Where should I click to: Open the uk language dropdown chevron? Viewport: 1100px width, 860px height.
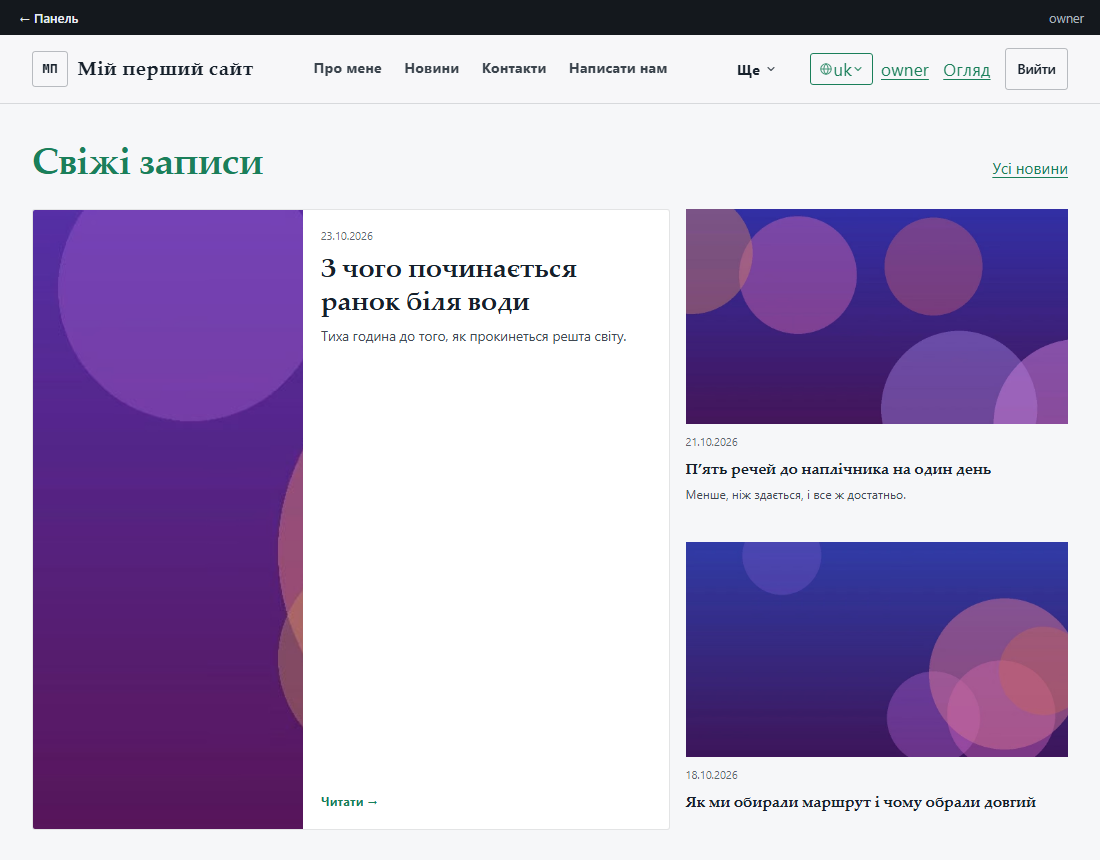(x=858, y=69)
